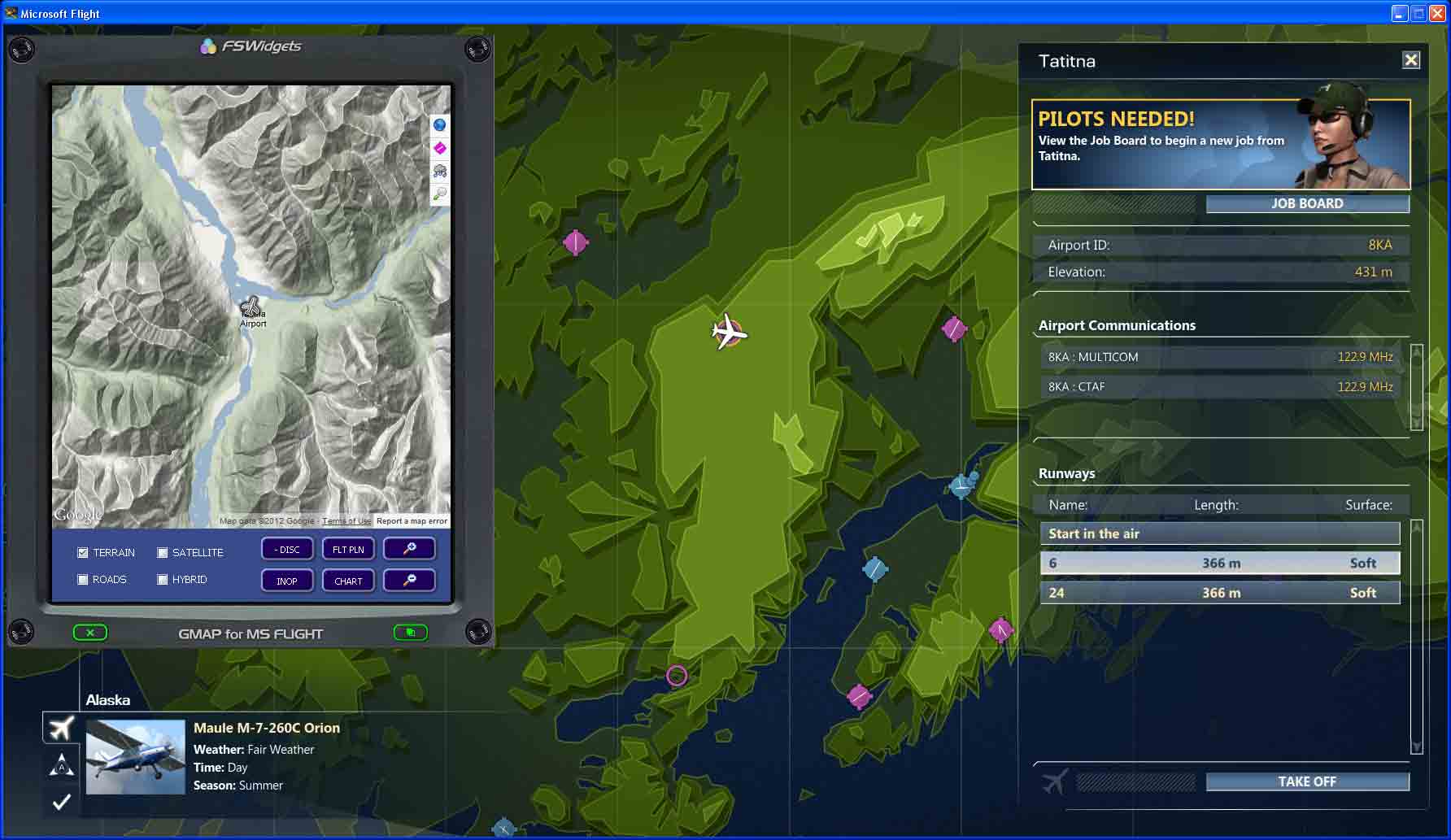Click the 'Weather: Fair Weather' text
This screenshot has width=1451, height=840.
254,750
